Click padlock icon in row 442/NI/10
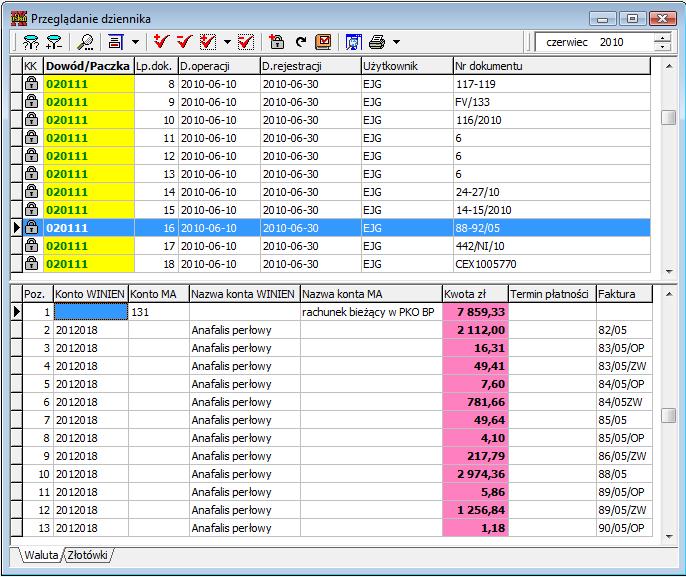Viewport: 686px width, 577px height. pyautogui.click(x=31, y=245)
